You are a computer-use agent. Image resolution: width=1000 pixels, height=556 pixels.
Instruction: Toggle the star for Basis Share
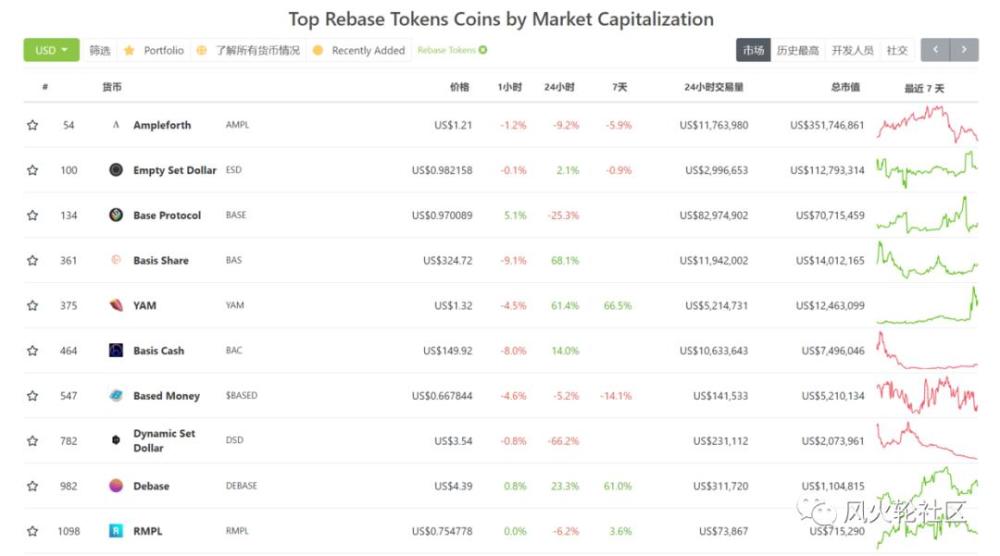(x=33, y=261)
